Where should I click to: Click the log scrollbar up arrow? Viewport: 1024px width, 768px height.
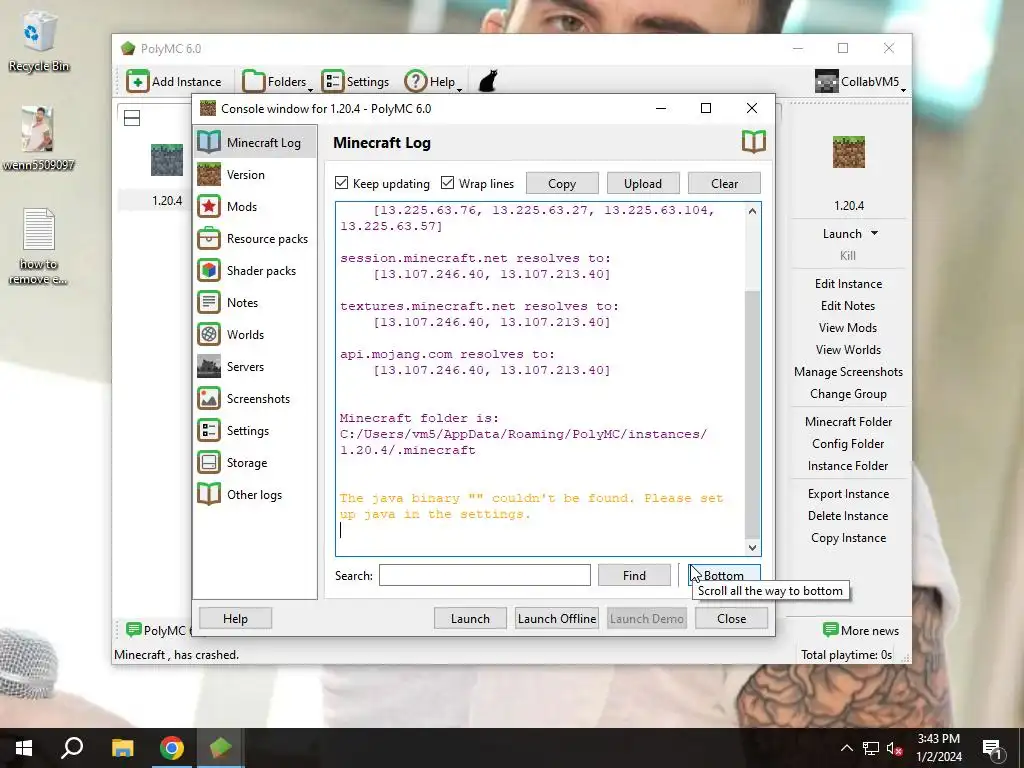(752, 211)
